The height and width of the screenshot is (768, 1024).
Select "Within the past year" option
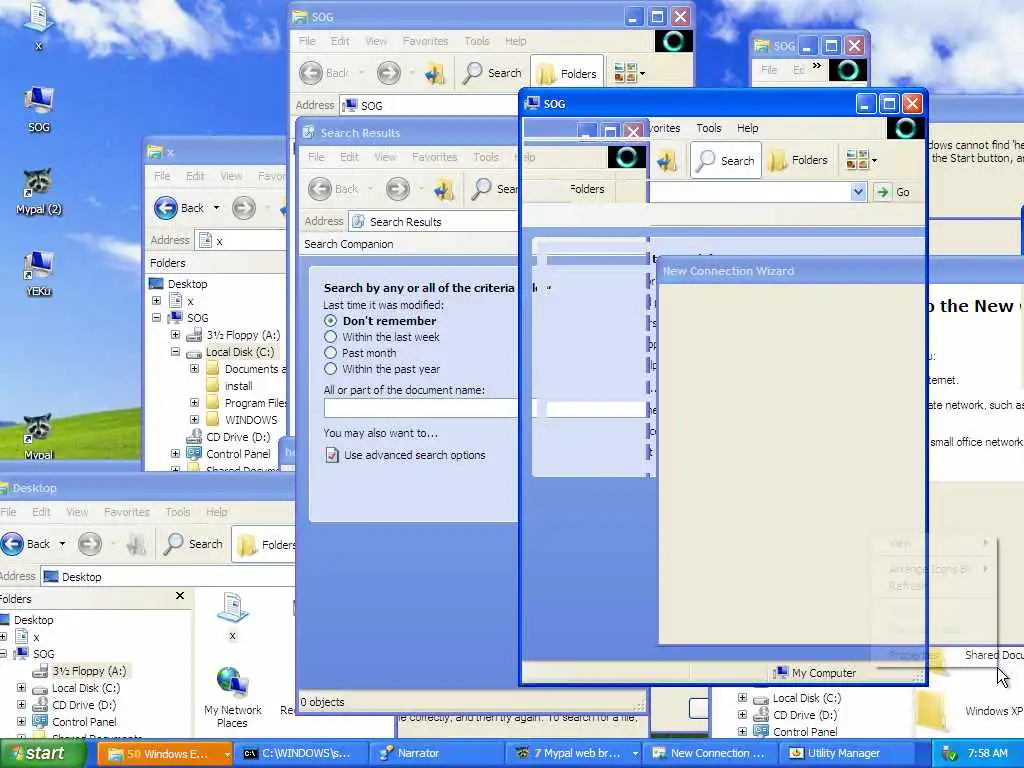coord(330,369)
